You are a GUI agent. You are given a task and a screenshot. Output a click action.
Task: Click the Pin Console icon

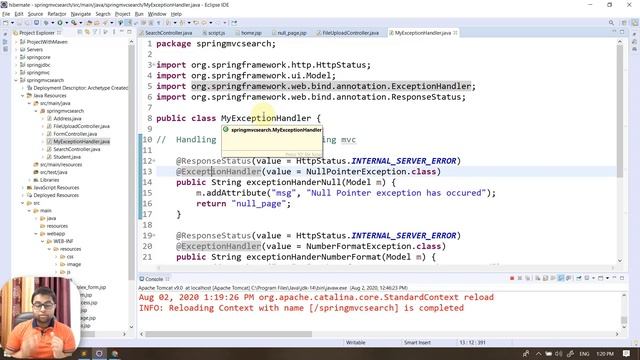pyautogui.click(x=579, y=278)
